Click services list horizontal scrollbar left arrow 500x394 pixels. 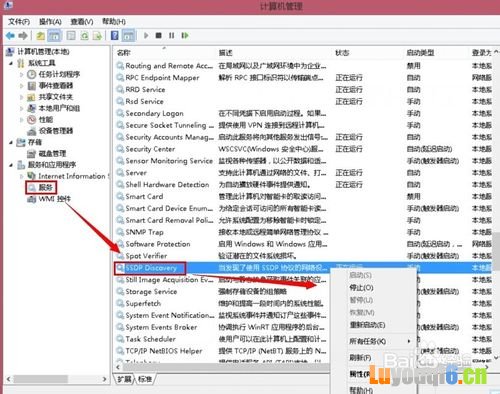coord(118,367)
